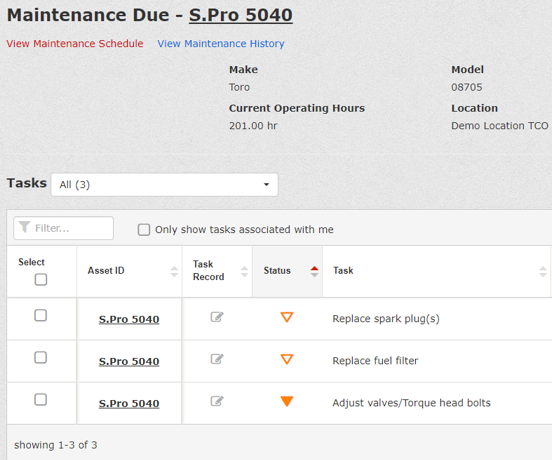Click the Toro make value
The image size is (552, 460).
(239, 87)
